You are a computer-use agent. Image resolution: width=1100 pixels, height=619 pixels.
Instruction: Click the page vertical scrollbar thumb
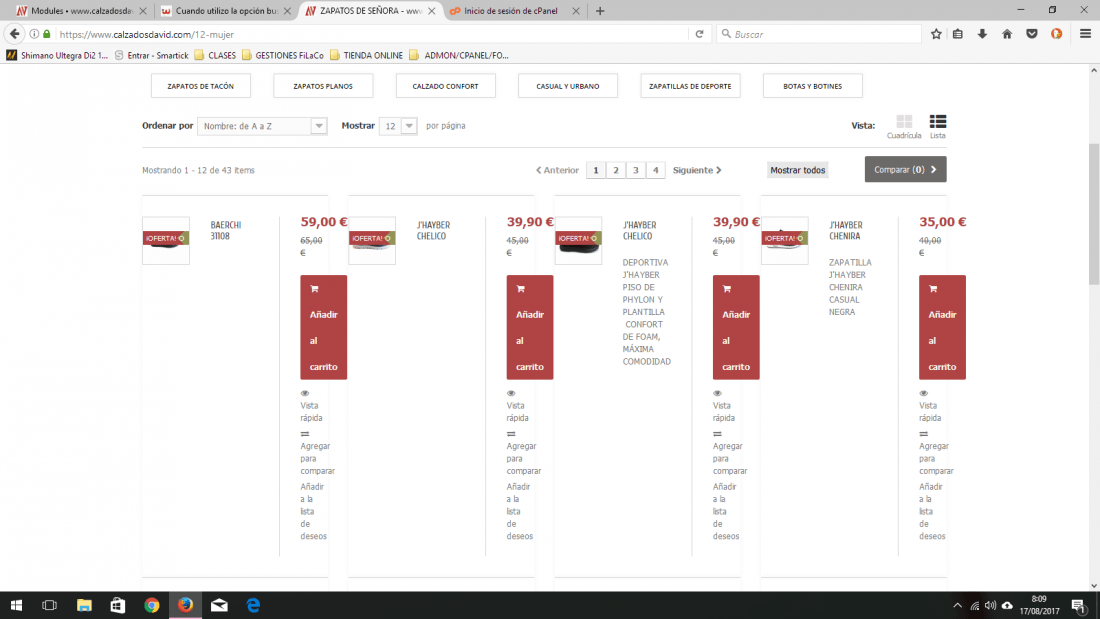[x=1094, y=214]
